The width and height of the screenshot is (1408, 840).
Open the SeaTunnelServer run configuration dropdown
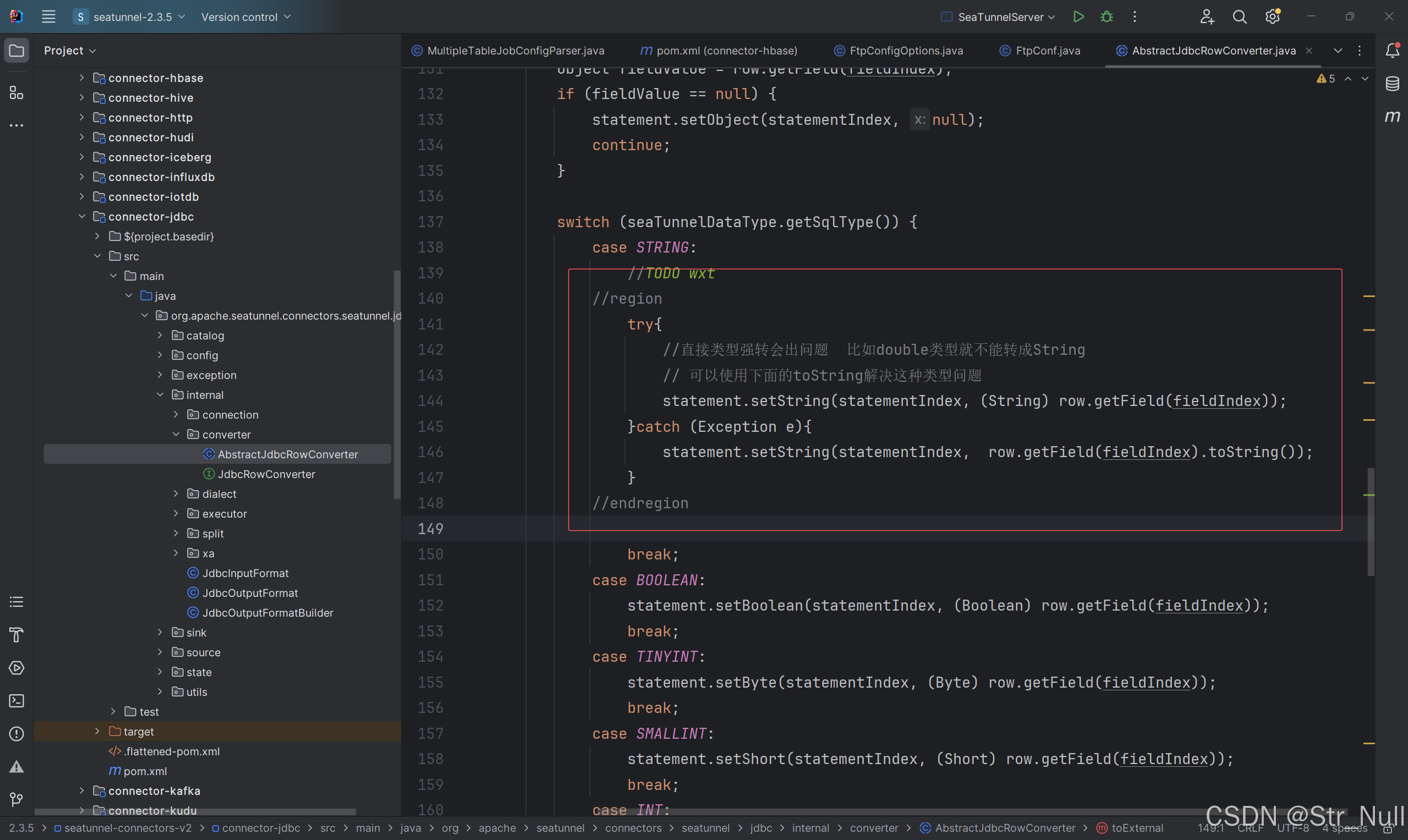click(x=1000, y=17)
